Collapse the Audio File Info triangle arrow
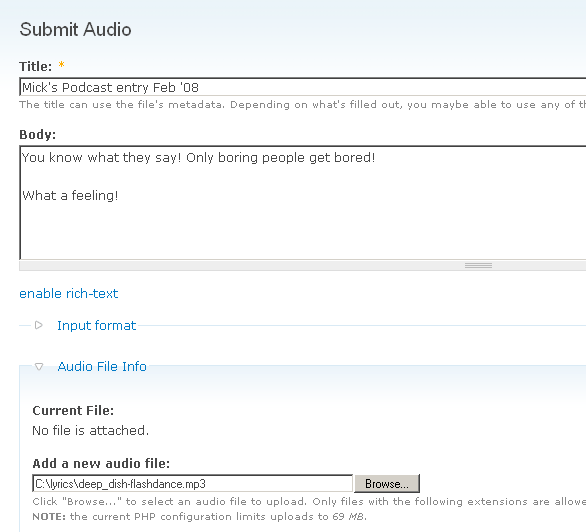The width and height of the screenshot is (586, 532). 39,366
